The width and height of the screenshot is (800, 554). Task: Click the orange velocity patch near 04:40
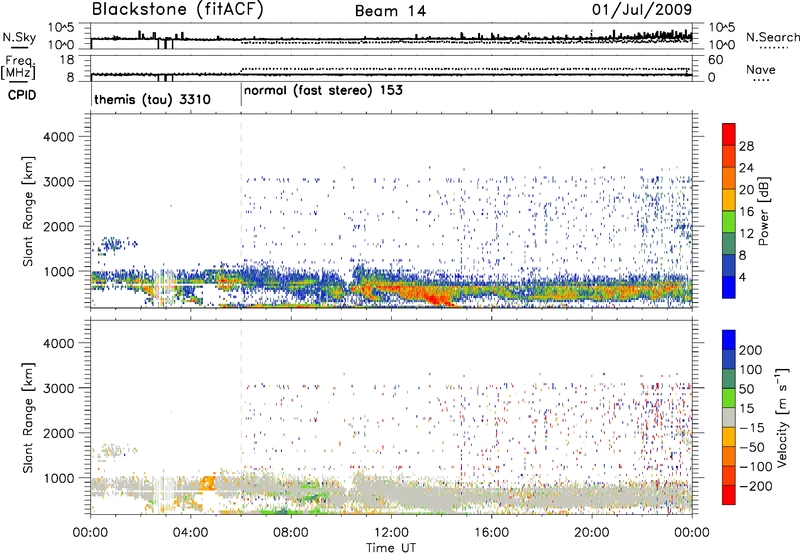208,483
